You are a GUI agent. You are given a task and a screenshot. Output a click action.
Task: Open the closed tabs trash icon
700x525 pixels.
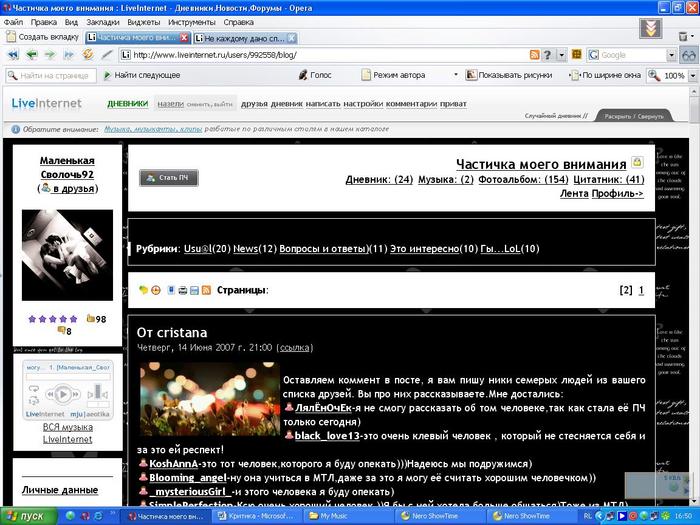click(683, 36)
